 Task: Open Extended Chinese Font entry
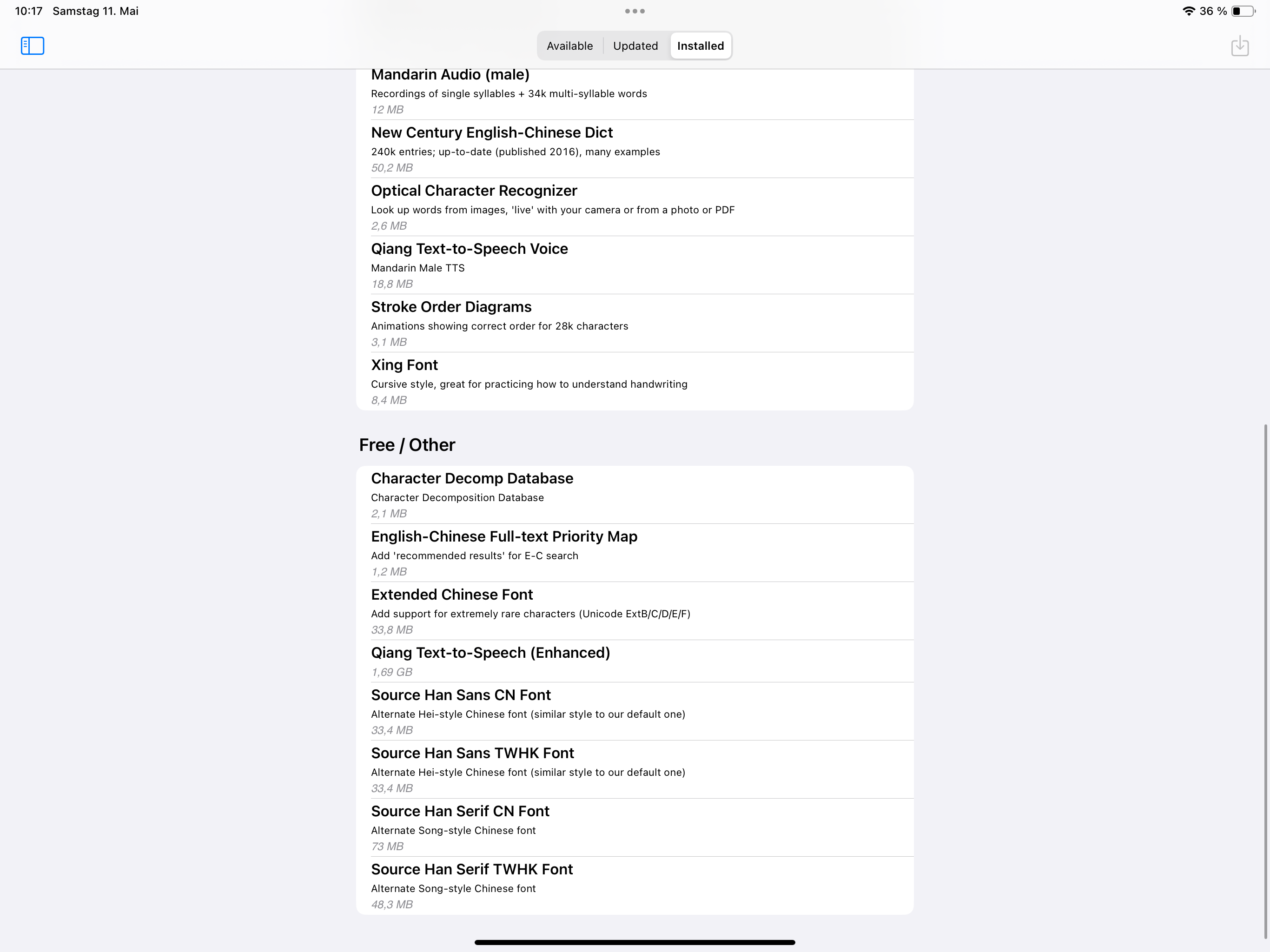(x=635, y=611)
